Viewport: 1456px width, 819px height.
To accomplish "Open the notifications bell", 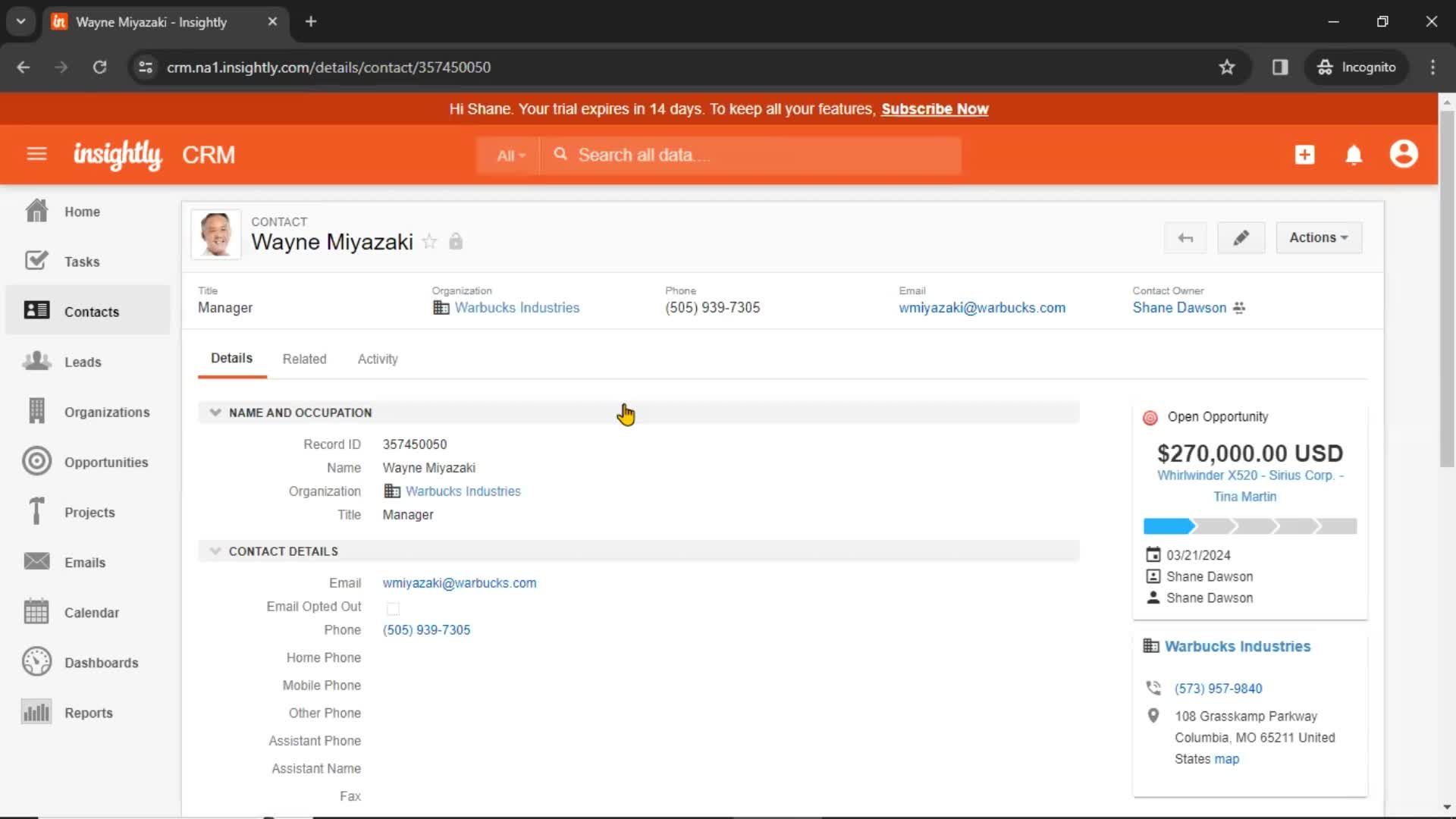I will [x=1354, y=155].
